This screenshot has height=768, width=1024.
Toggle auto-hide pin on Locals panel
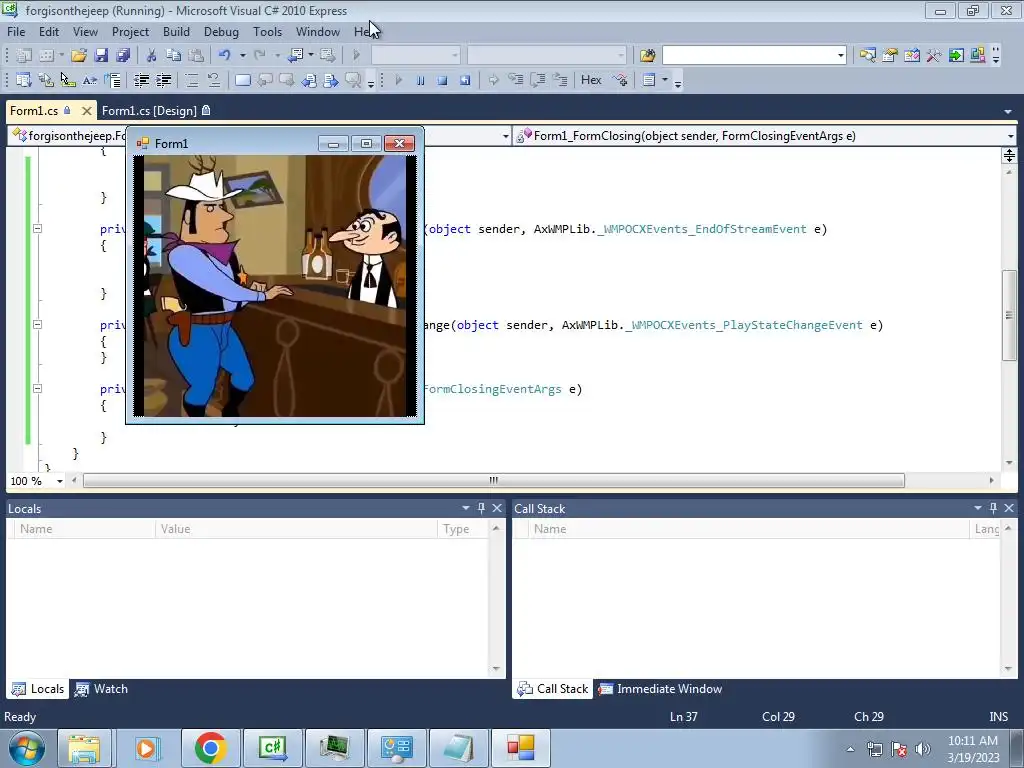click(481, 507)
